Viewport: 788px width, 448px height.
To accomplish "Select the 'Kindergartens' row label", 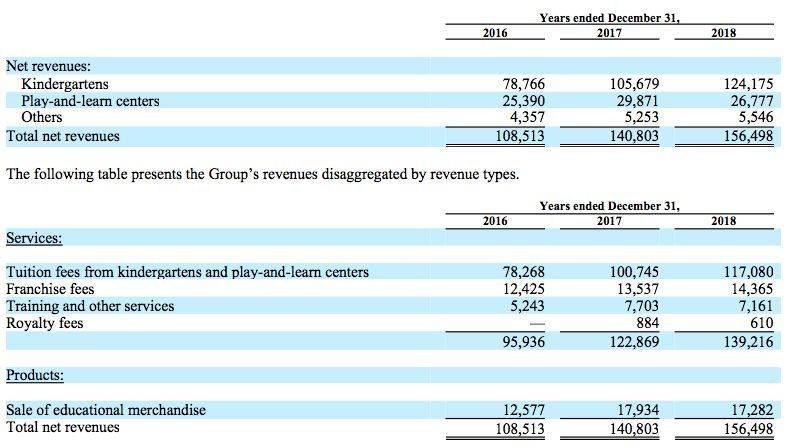I will point(65,83).
